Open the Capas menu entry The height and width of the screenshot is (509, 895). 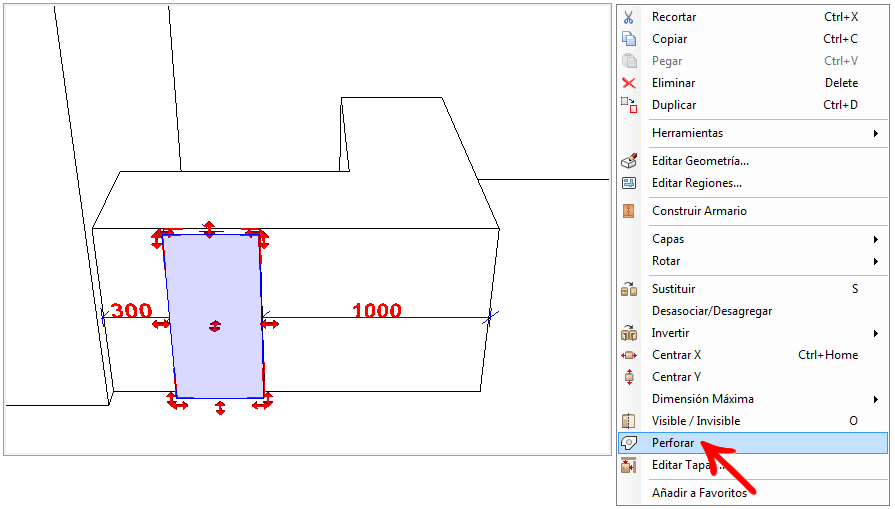coord(753,239)
